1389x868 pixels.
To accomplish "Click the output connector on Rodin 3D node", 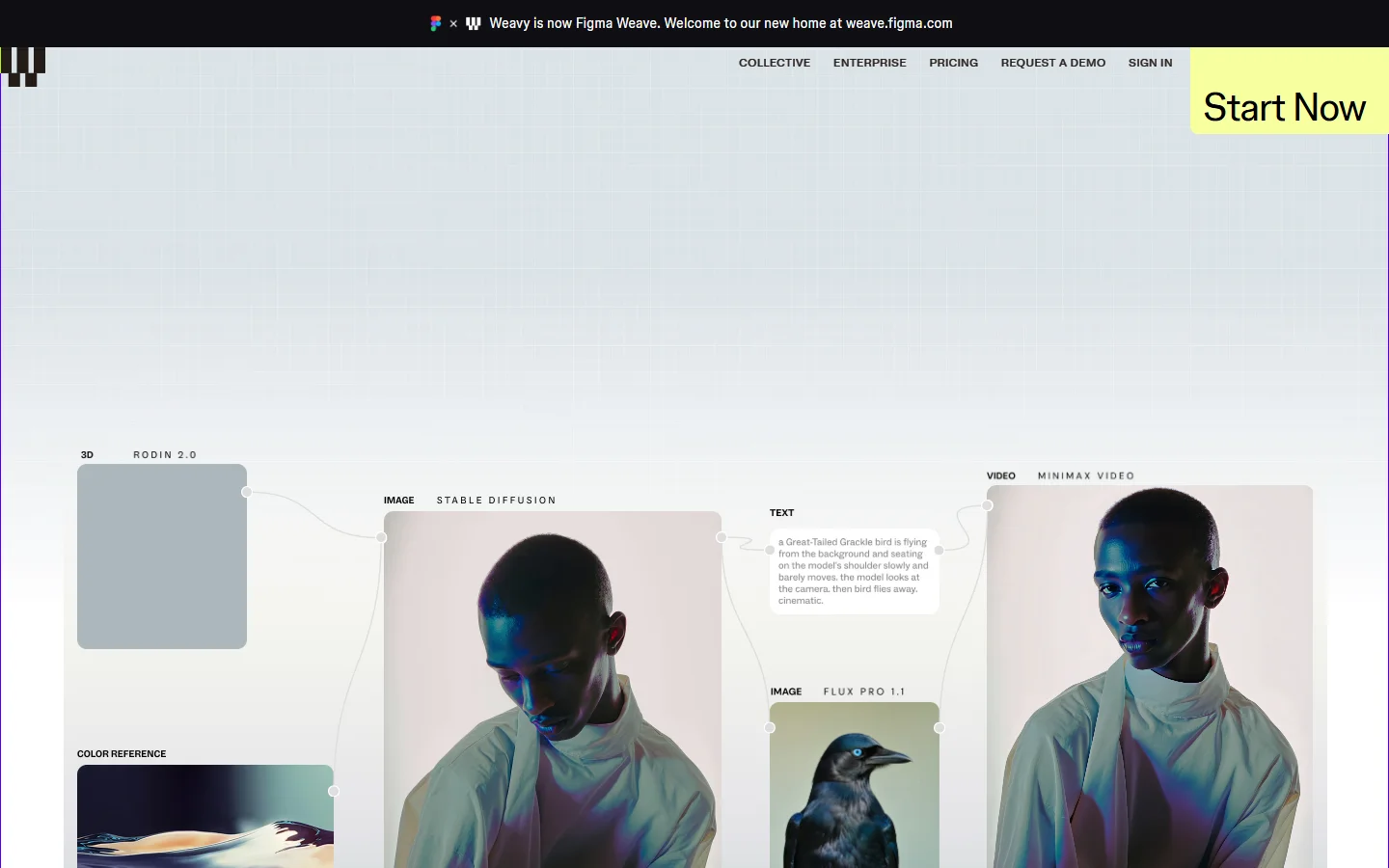I will point(247,492).
